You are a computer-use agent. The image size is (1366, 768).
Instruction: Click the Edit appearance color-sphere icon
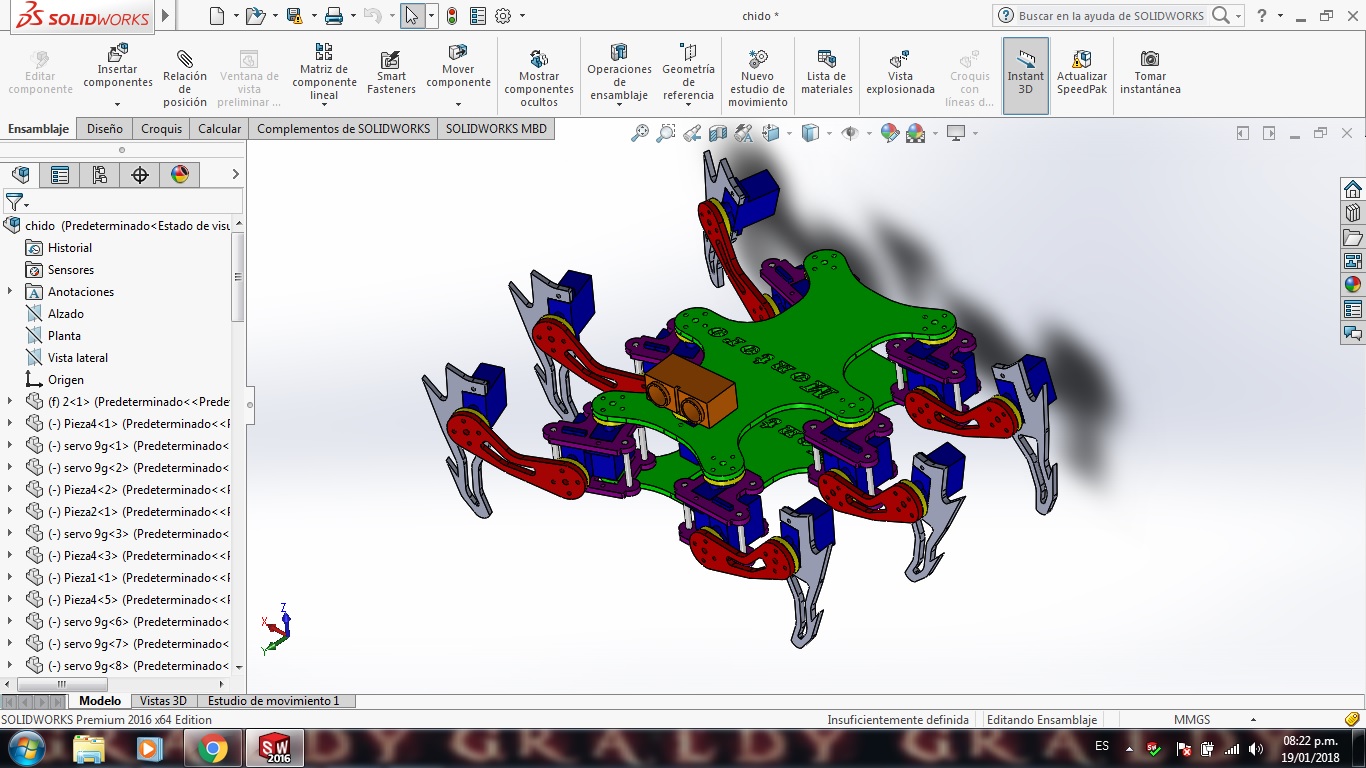point(890,133)
